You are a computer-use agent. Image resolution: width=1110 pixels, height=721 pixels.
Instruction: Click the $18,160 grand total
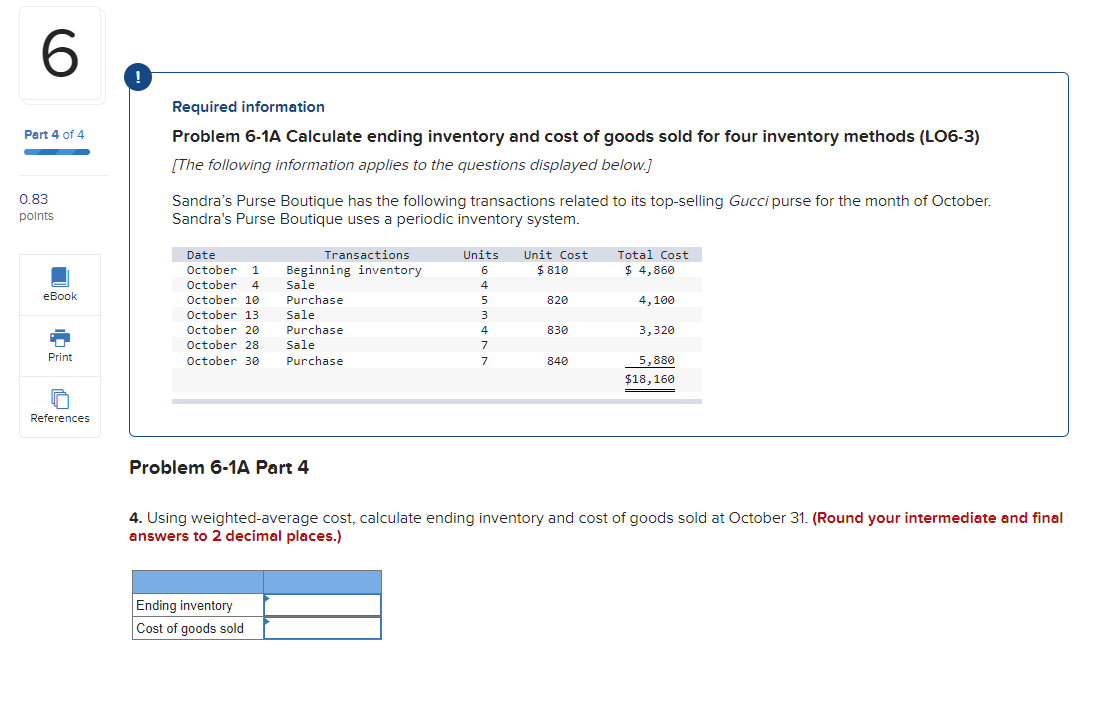[x=649, y=379]
